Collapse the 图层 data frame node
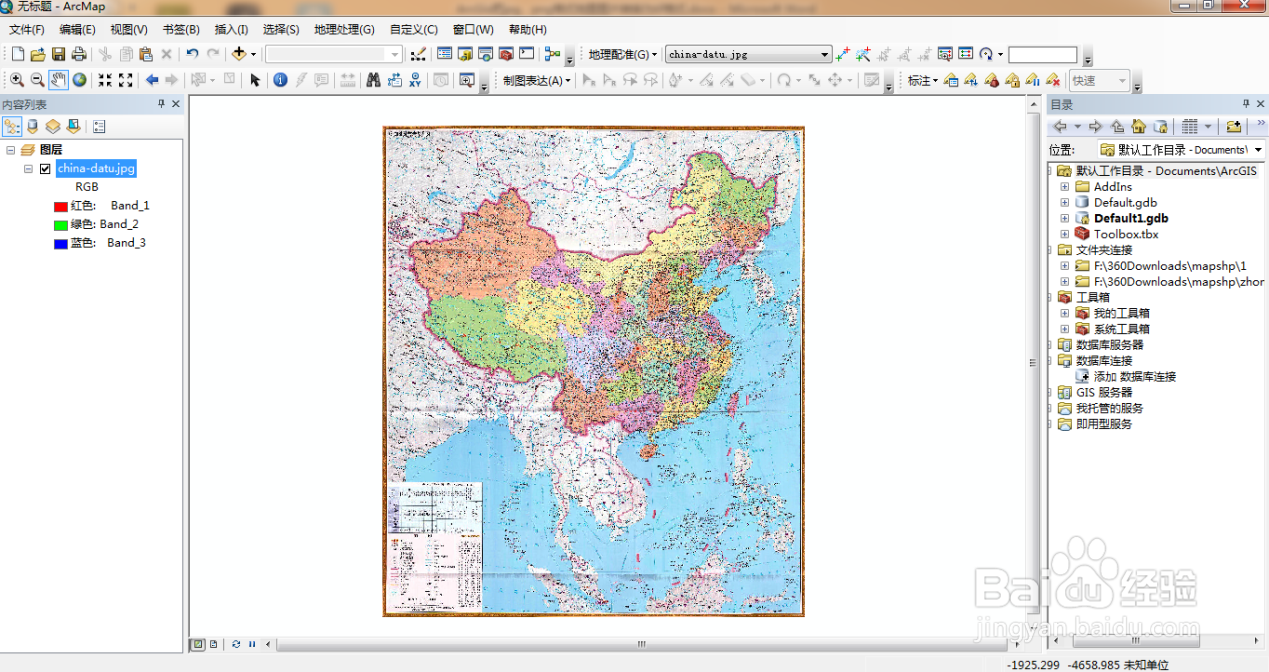 click(x=11, y=150)
